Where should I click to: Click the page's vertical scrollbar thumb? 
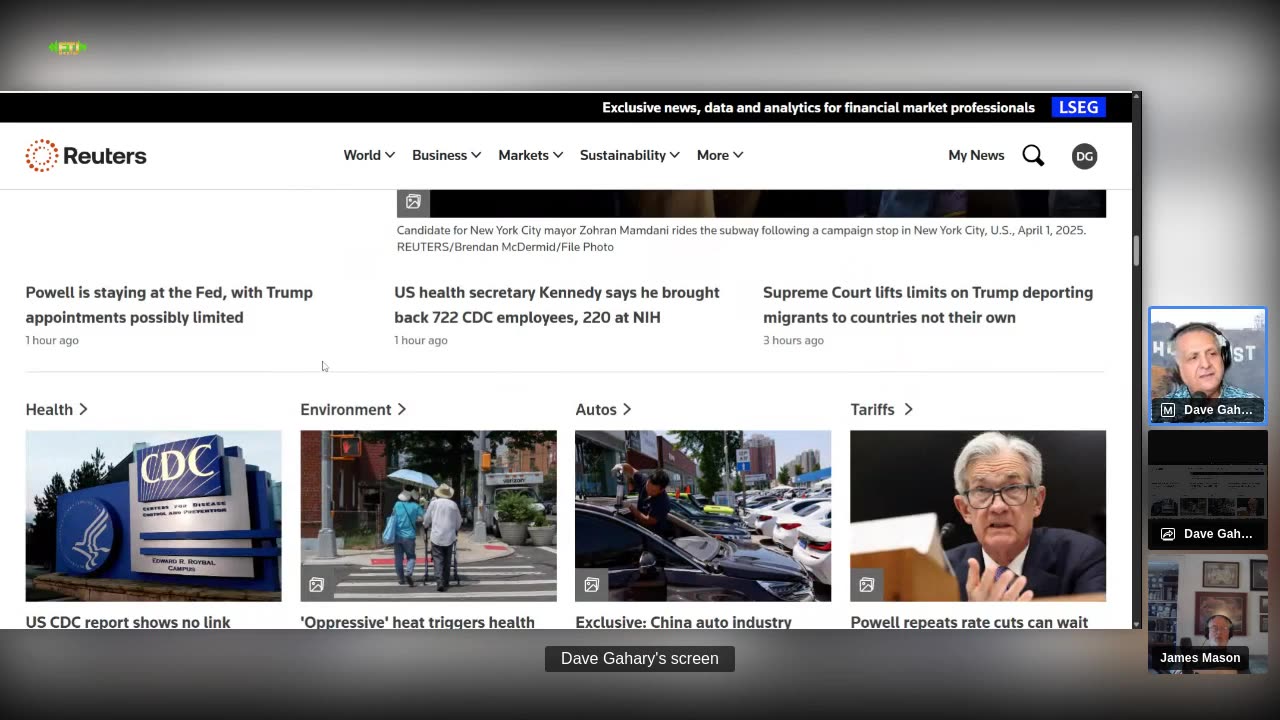[x=1136, y=250]
